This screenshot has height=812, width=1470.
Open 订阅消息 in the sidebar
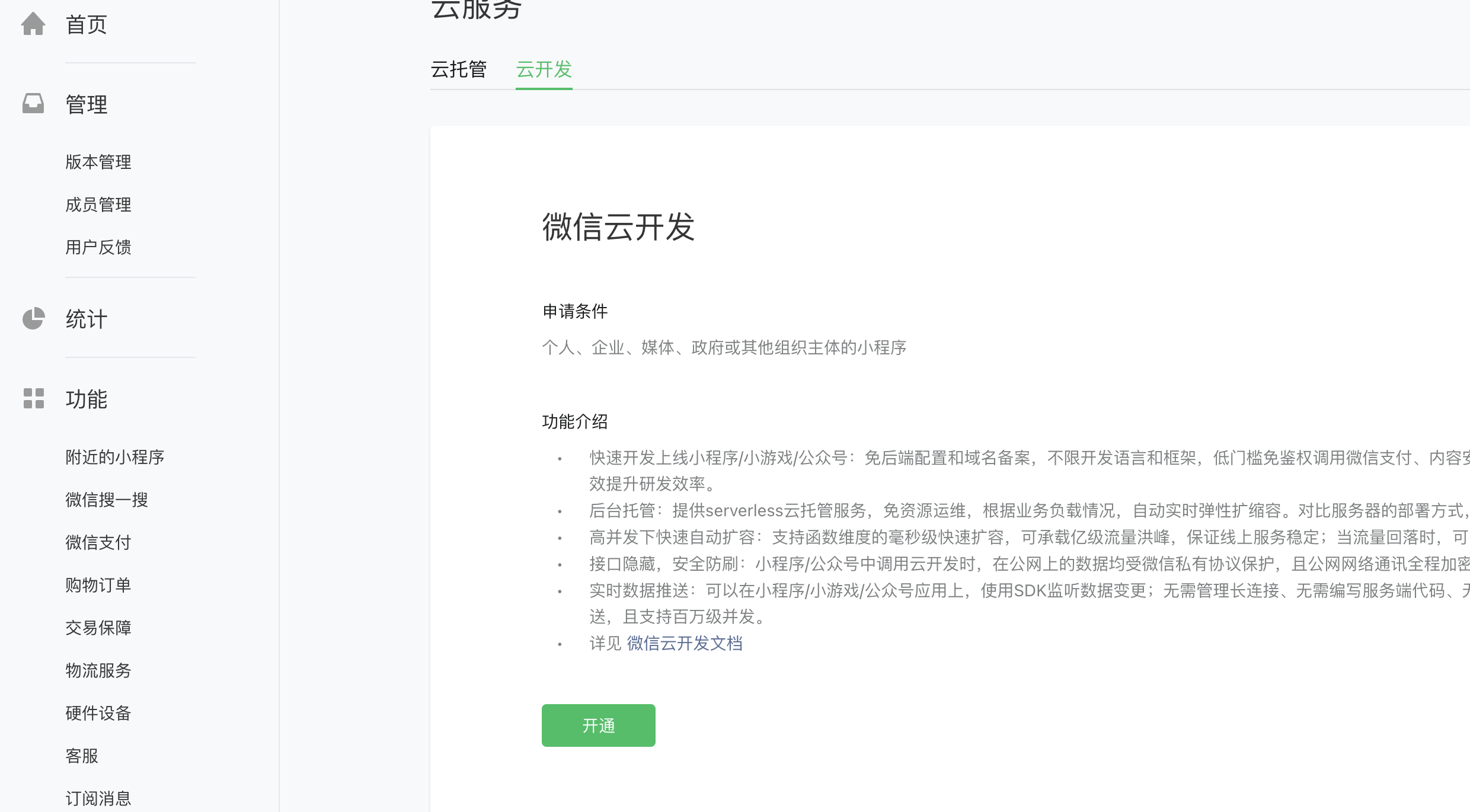(98, 798)
